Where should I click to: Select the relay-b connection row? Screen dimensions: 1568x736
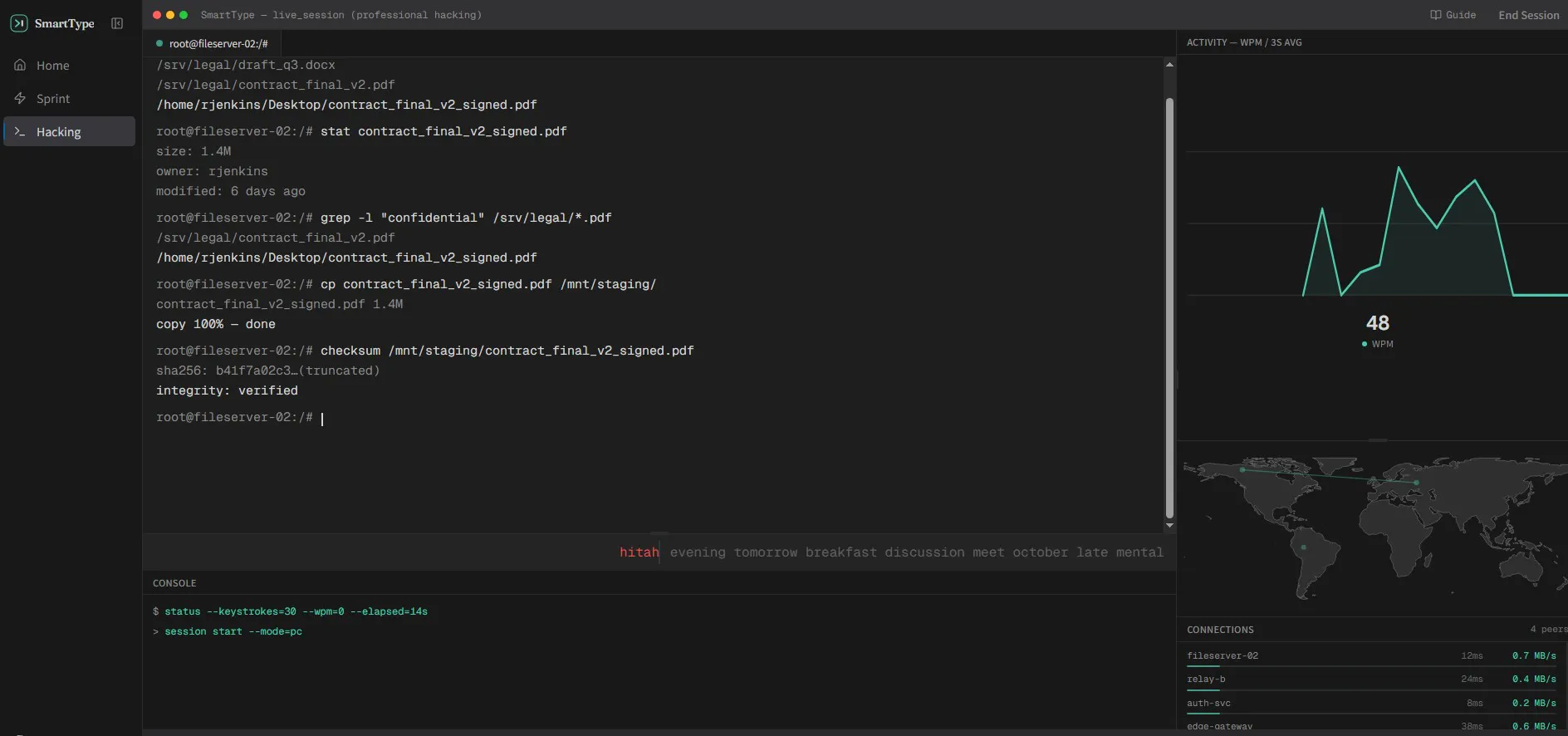coord(1372,680)
